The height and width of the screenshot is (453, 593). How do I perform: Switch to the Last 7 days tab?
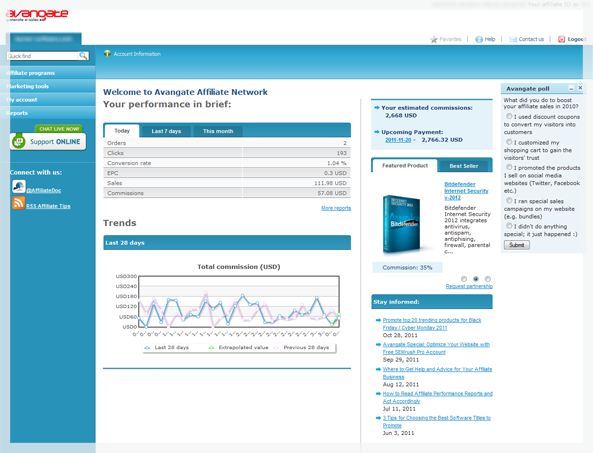[x=166, y=131]
